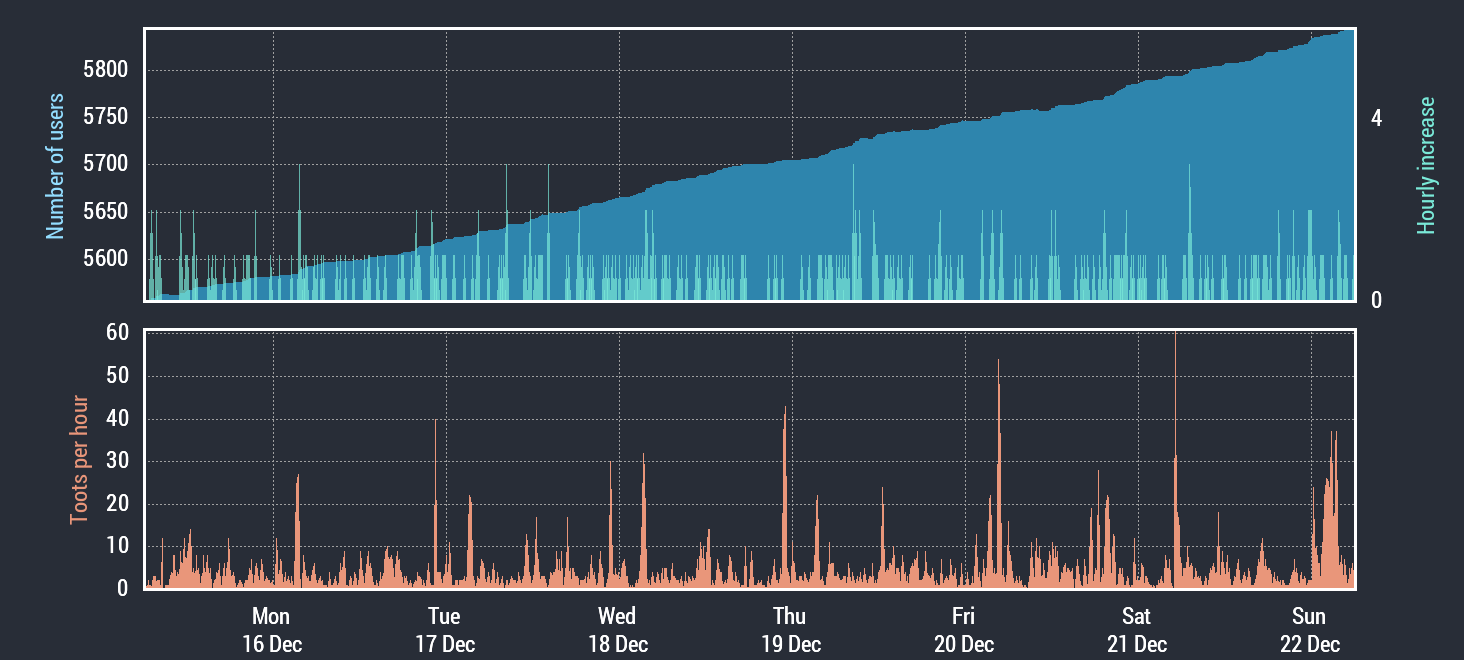Click the 5700 tick on users axis
The width and height of the screenshot is (1464, 660).
(106, 165)
